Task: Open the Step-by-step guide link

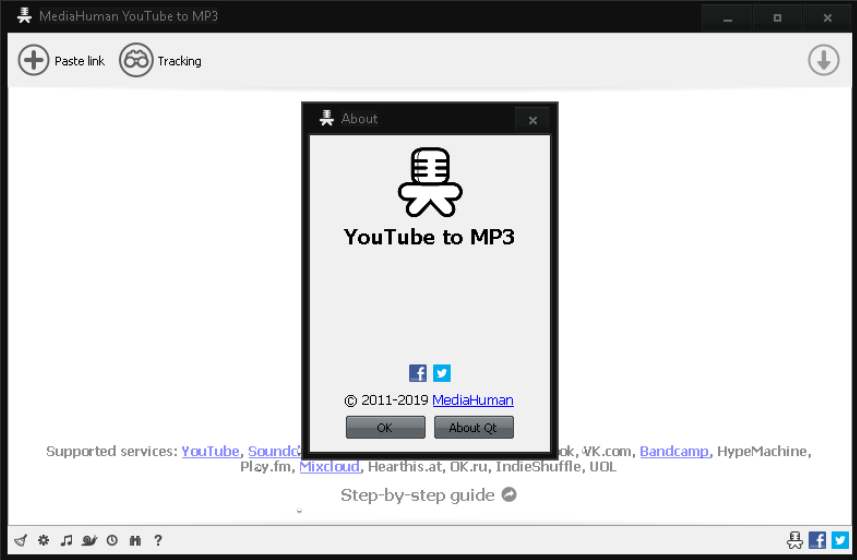Action: [428, 495]
